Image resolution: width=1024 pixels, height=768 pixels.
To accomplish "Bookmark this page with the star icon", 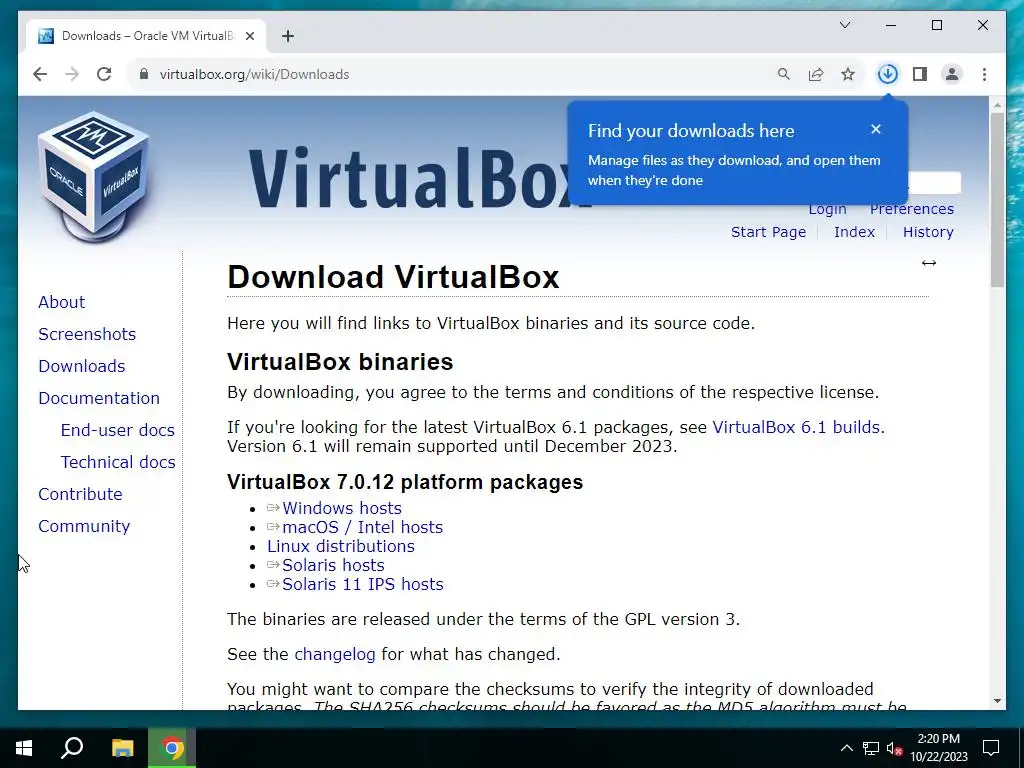I will (x=848, y=74).
